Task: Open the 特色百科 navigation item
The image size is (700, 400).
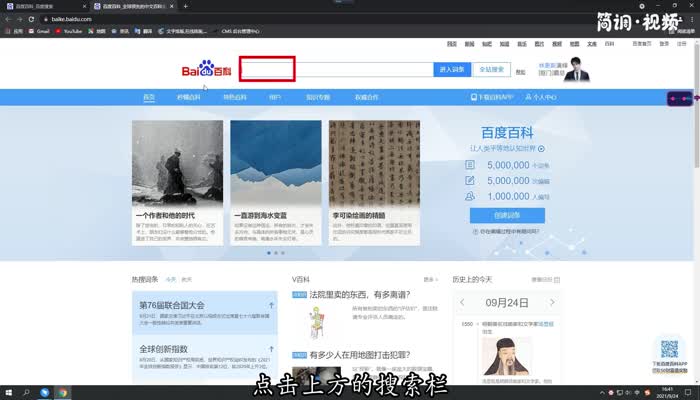Action: 234,98
